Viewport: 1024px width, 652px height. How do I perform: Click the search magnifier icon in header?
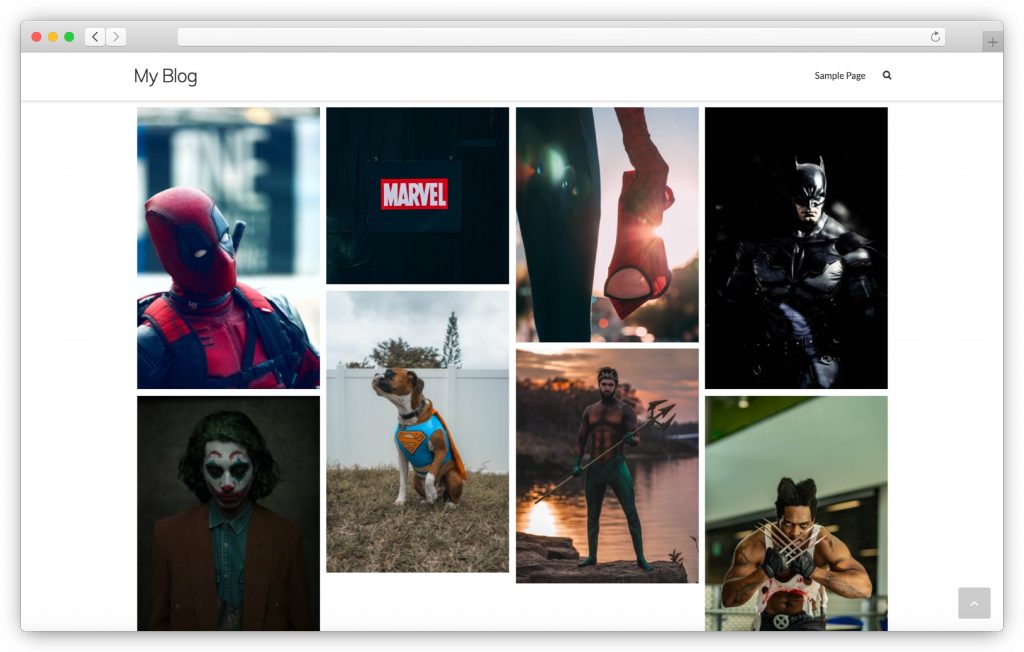click(x=887, y=75)
